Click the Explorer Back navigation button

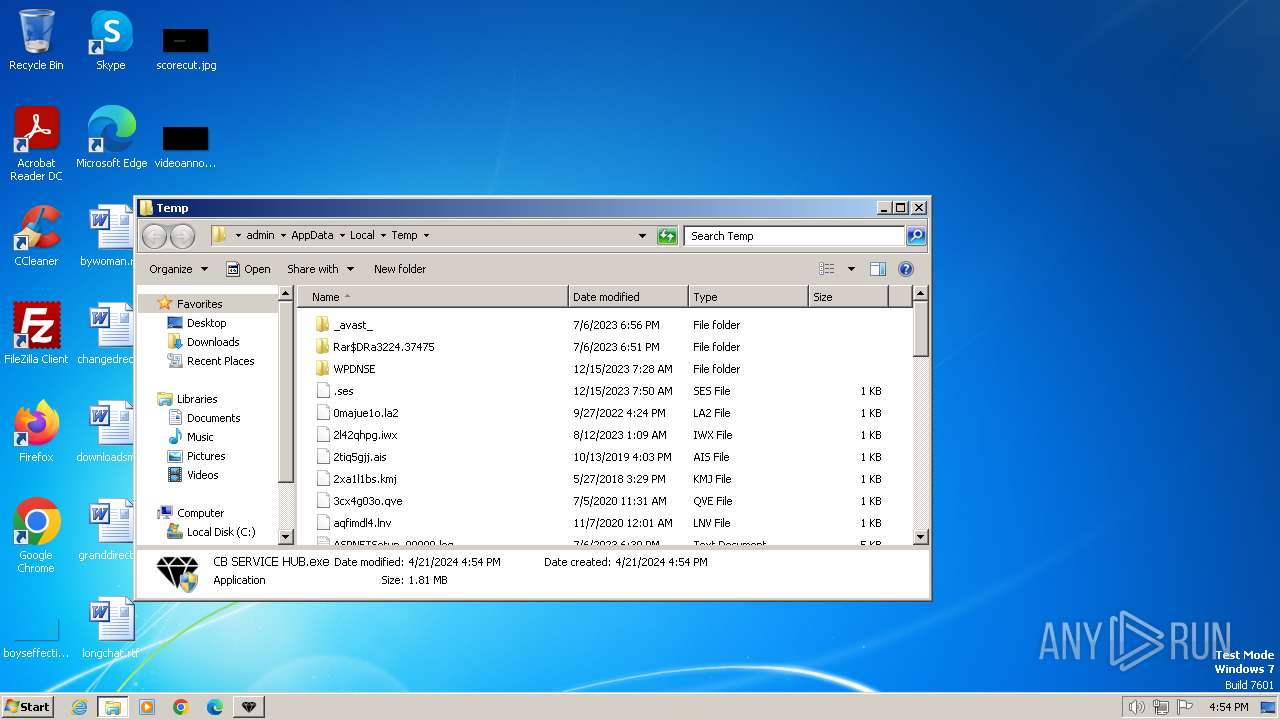(154, 236)
